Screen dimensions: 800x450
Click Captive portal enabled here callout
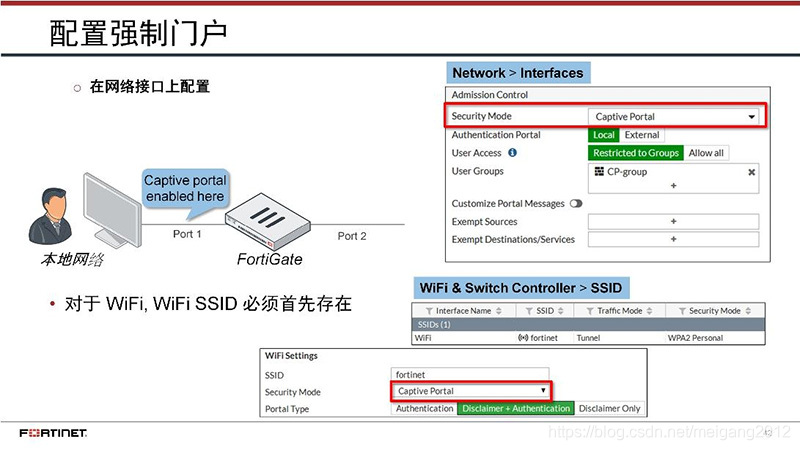point(185,188)
